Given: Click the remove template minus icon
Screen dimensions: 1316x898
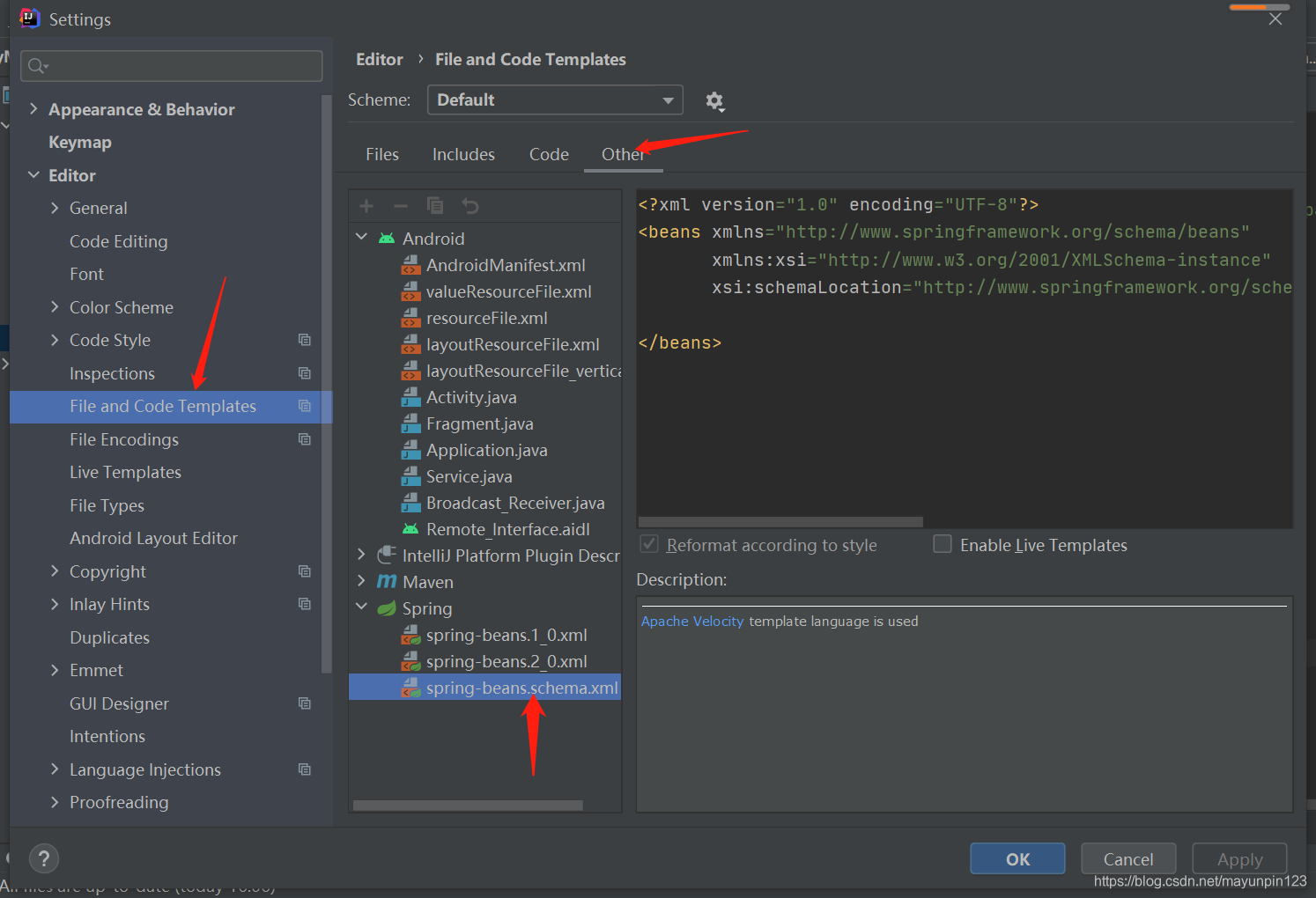Looking at the screenshot, I should pos(401,205).
